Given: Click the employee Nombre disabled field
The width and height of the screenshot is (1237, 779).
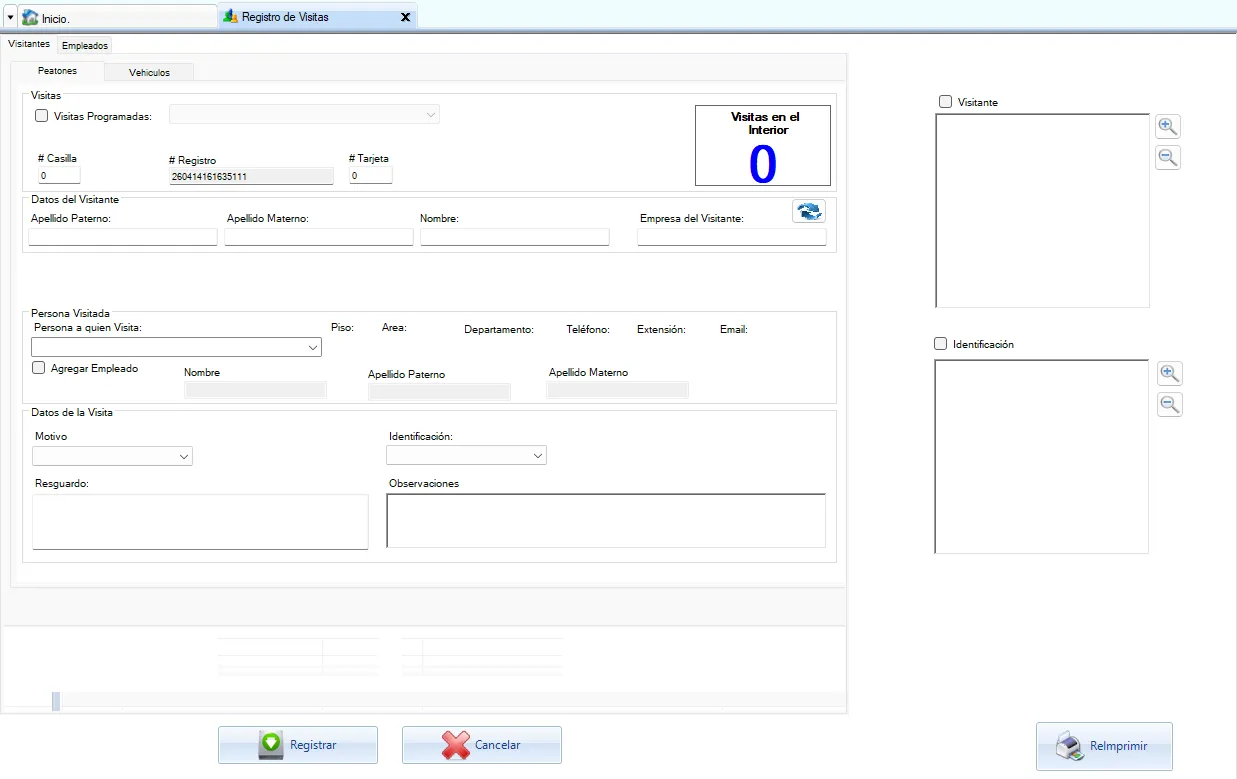Looking at the screenshot, I should pos(256,390).
